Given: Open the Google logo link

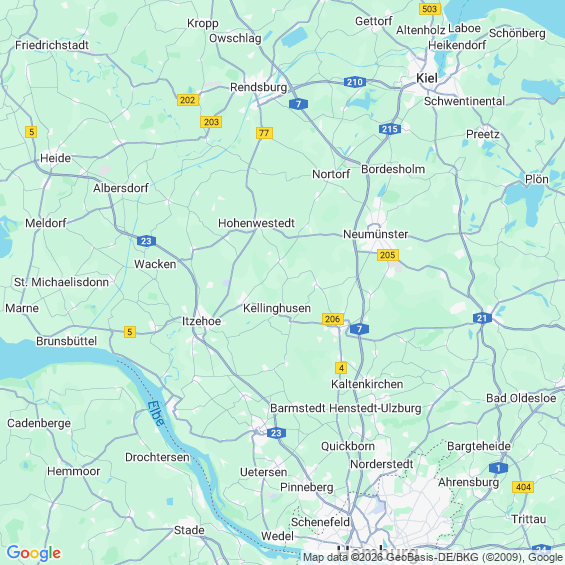Looking at the screenshot, I should [x=34, y=553].
